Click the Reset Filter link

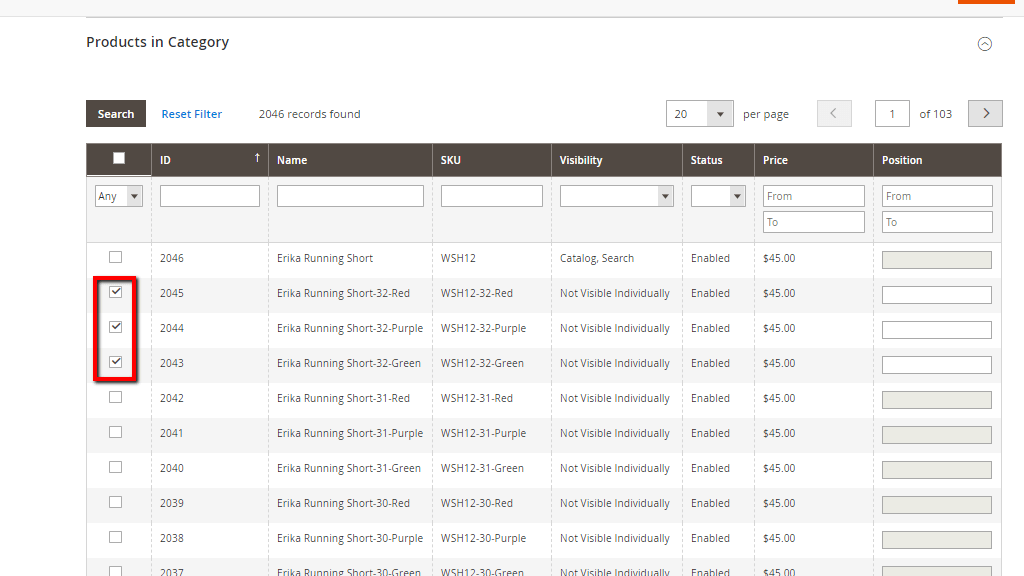coord(191,113)
